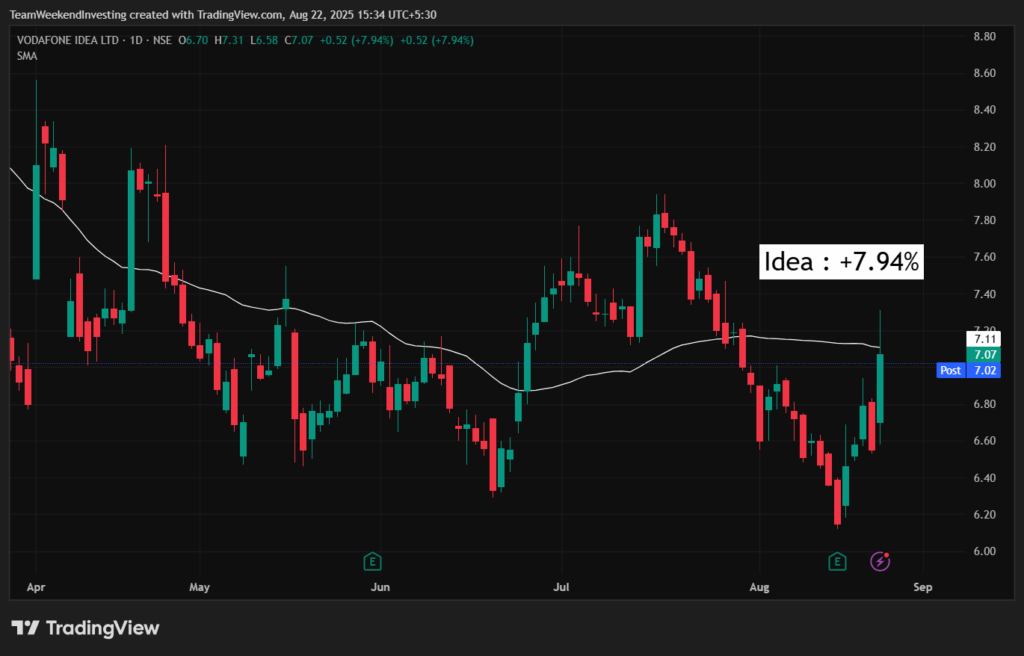The image size is (1024, 656).
Task: Click the Idea : +7.94% annotation box
Action: (841, 262)
